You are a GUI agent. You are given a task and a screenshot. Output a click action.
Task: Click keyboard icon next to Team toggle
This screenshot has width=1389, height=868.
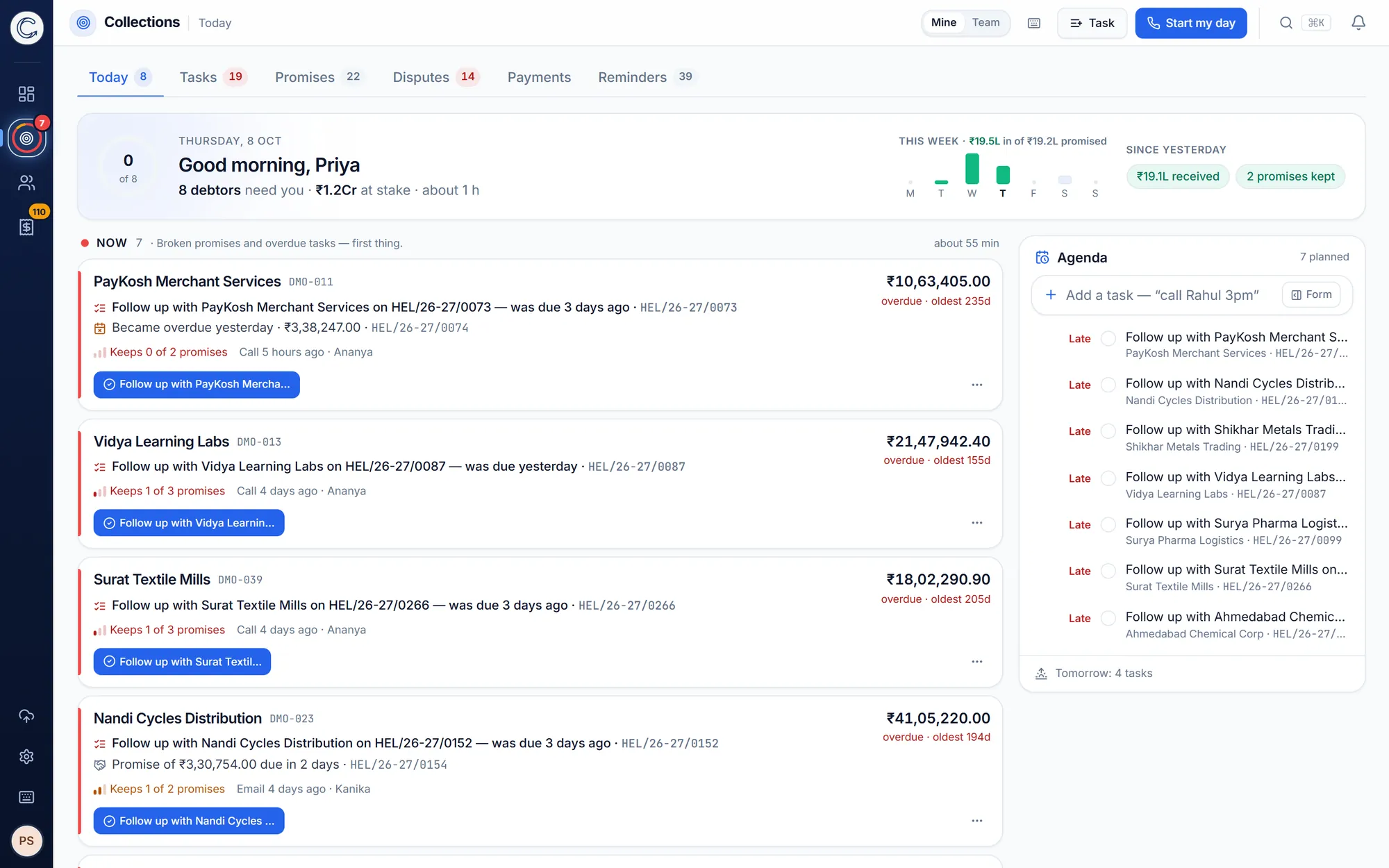tap(1034, 23)
